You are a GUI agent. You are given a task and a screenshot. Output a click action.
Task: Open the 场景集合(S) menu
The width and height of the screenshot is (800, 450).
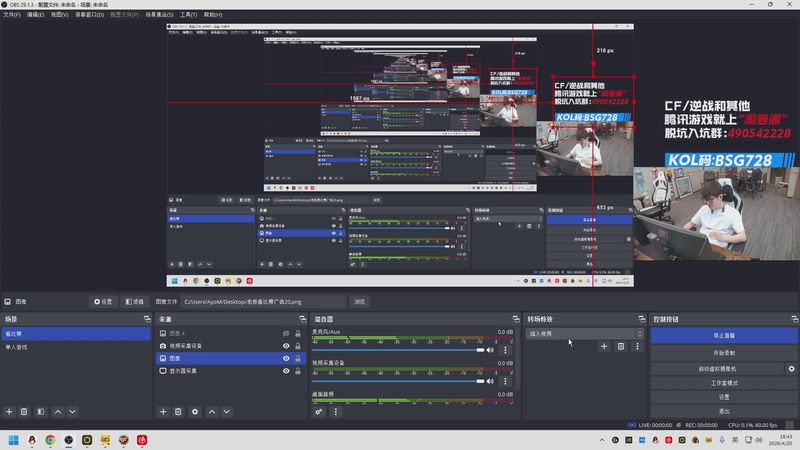pos(159,15)
